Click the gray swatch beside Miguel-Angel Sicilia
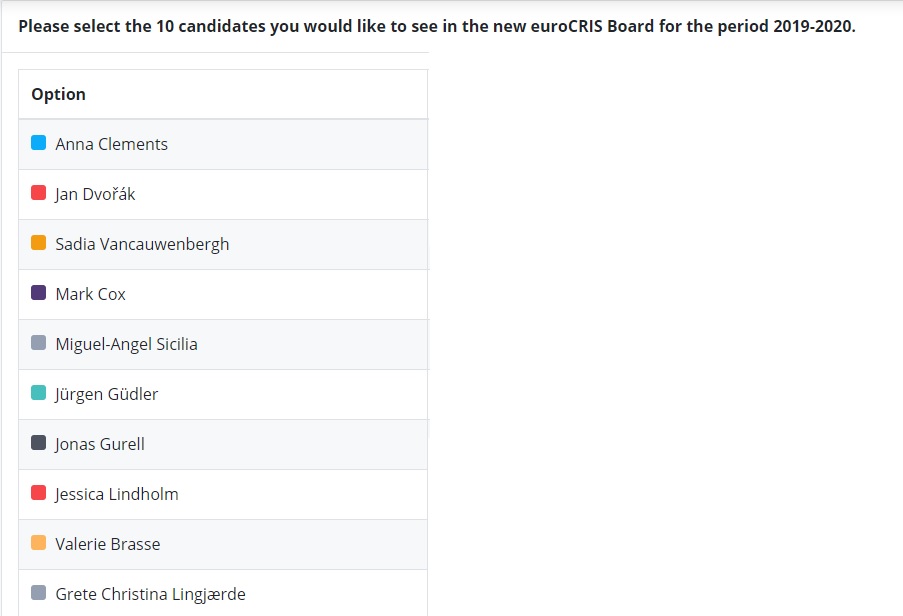 click(x=39, y=343)
